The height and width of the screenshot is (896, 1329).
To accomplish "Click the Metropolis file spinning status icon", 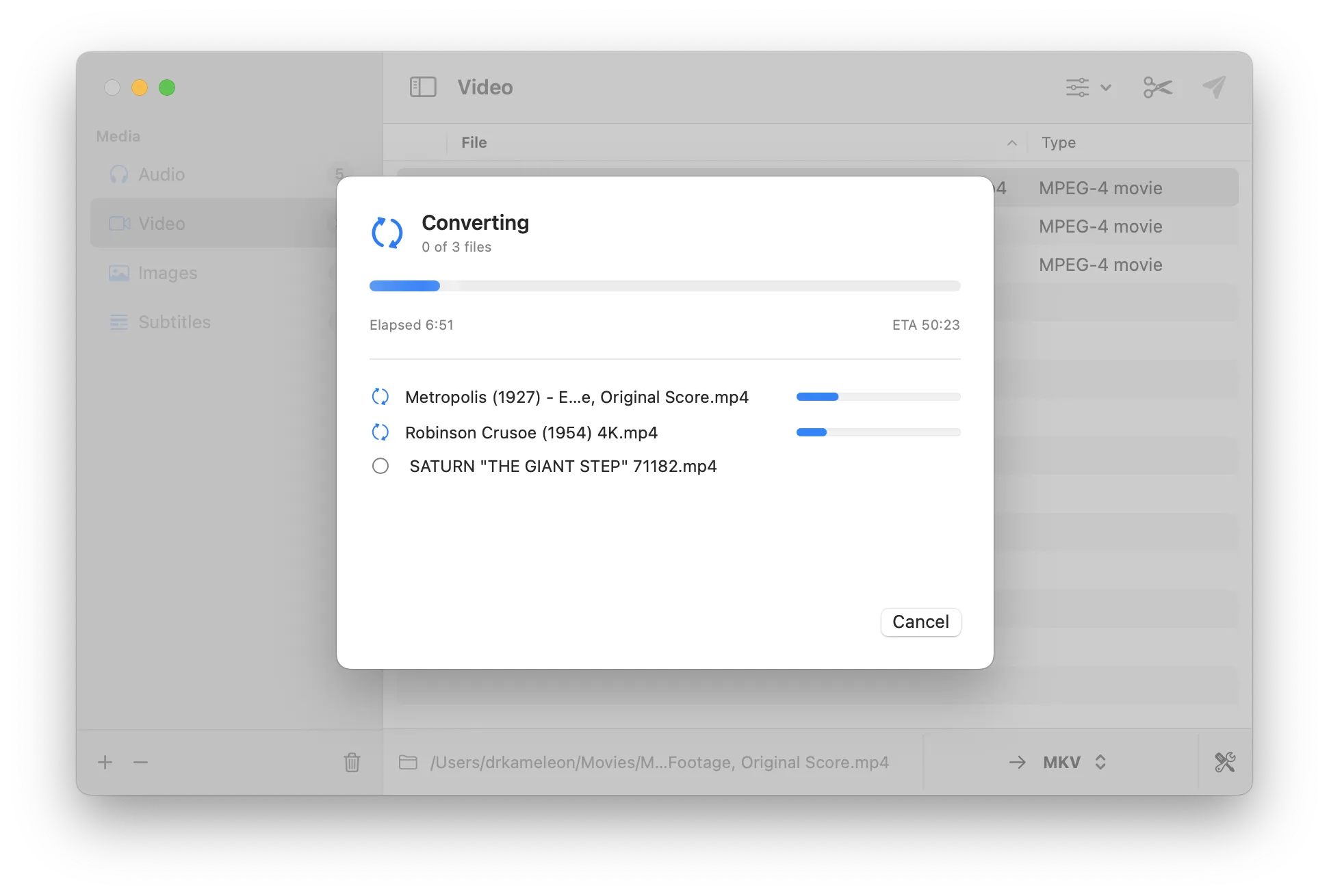I will (x=380, y=397).
